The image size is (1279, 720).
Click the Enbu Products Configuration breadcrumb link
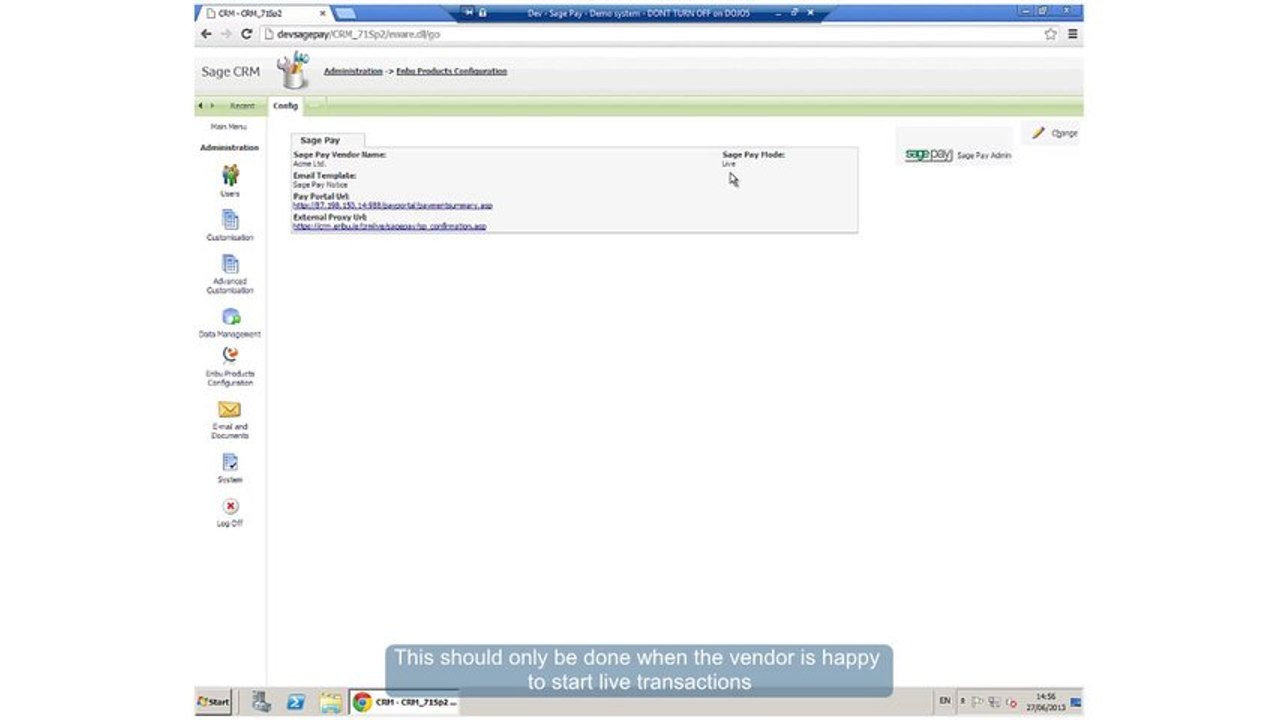451,71
